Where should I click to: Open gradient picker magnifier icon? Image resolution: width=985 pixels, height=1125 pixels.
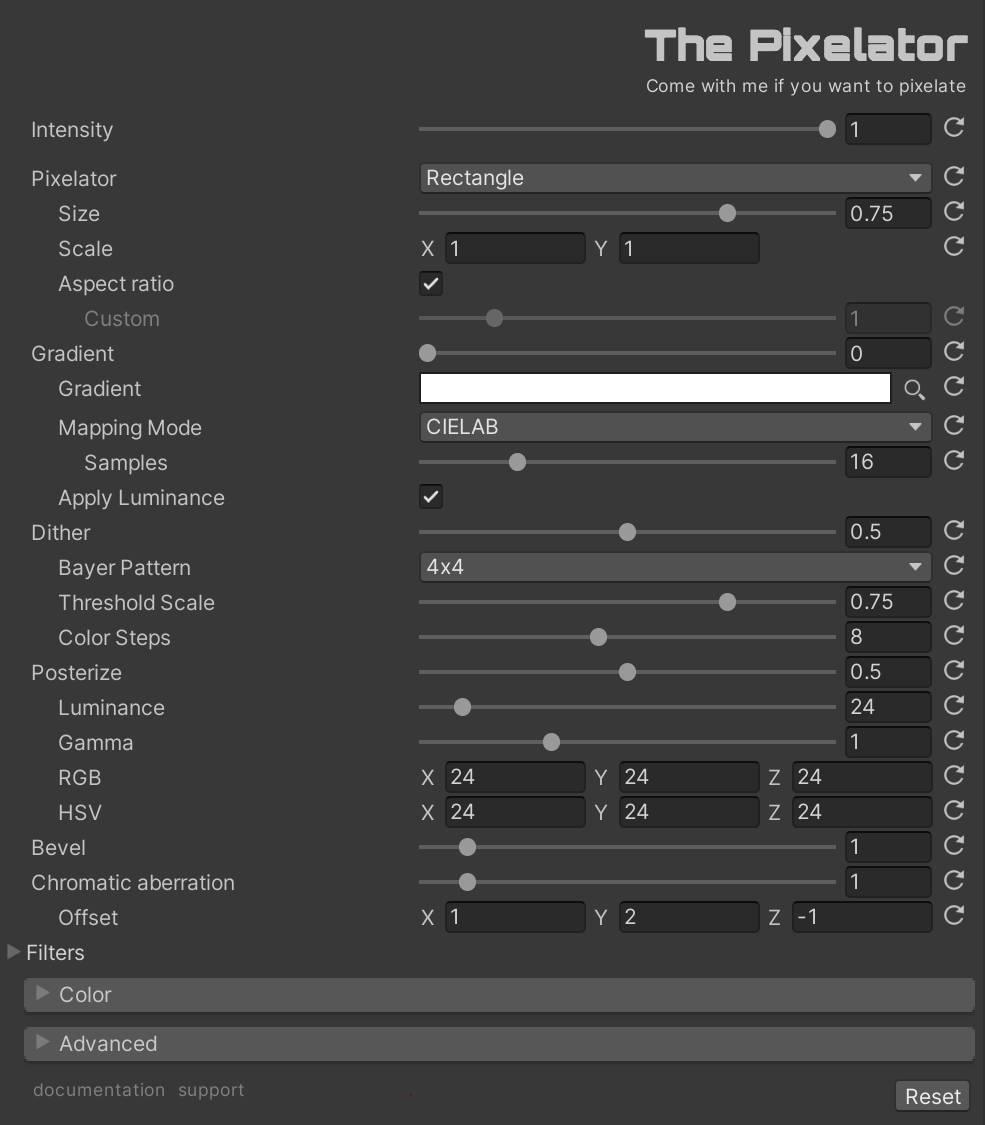(x=914, y=389)
